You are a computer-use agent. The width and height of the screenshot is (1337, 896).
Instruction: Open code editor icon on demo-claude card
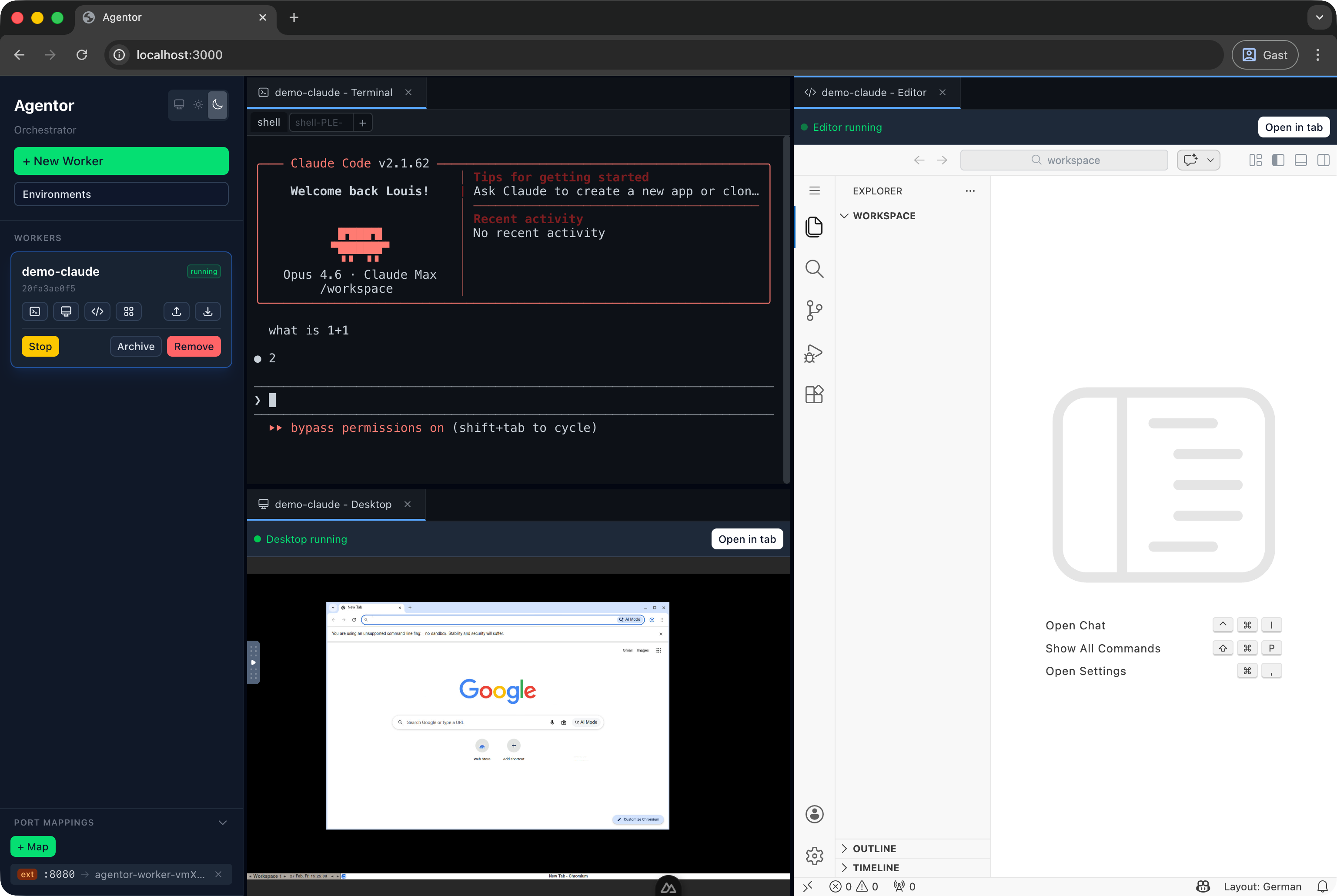tap(98, 311)
